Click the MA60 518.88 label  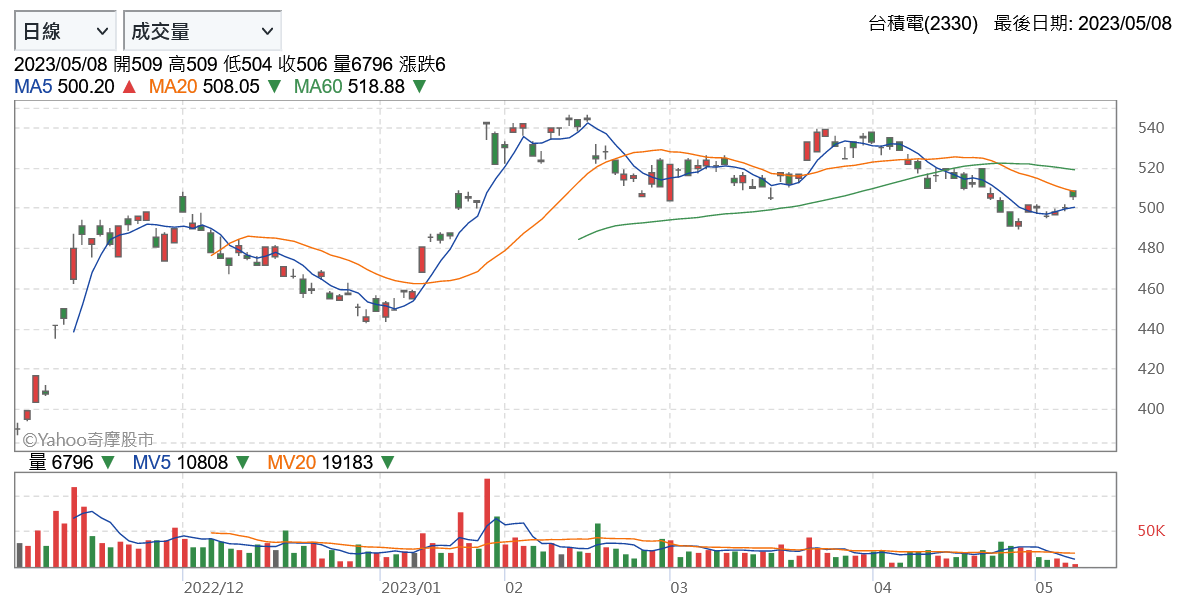(x=349, y=87)
